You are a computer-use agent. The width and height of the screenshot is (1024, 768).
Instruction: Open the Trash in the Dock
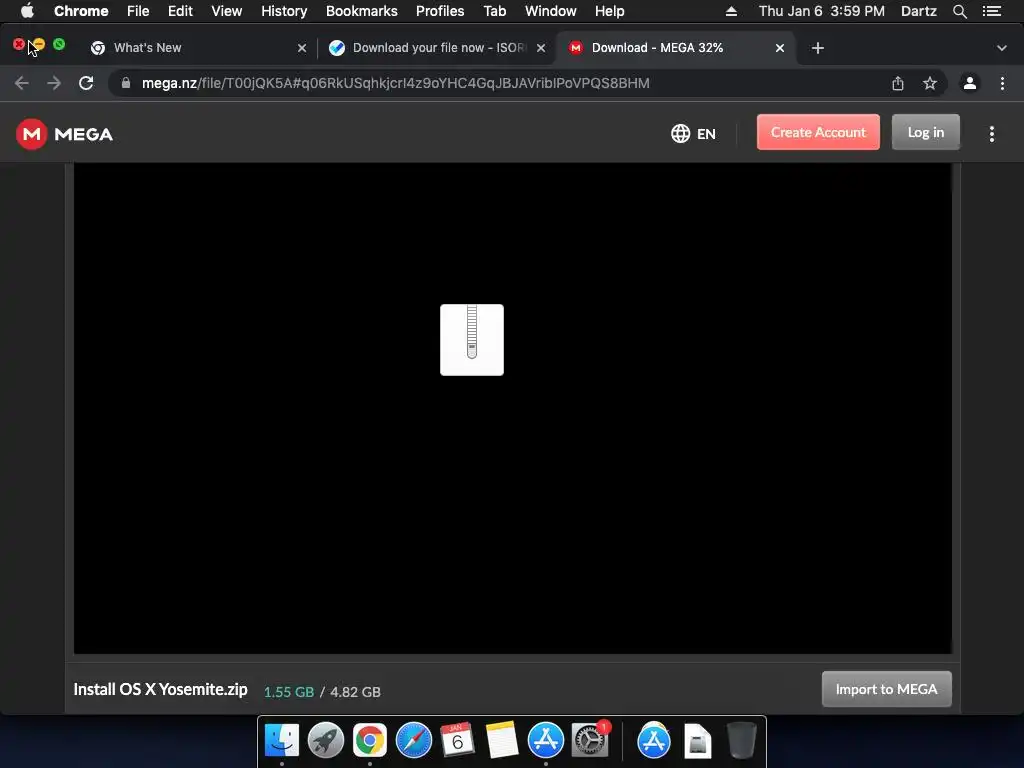pyautogui.click(x=741, y=741)
